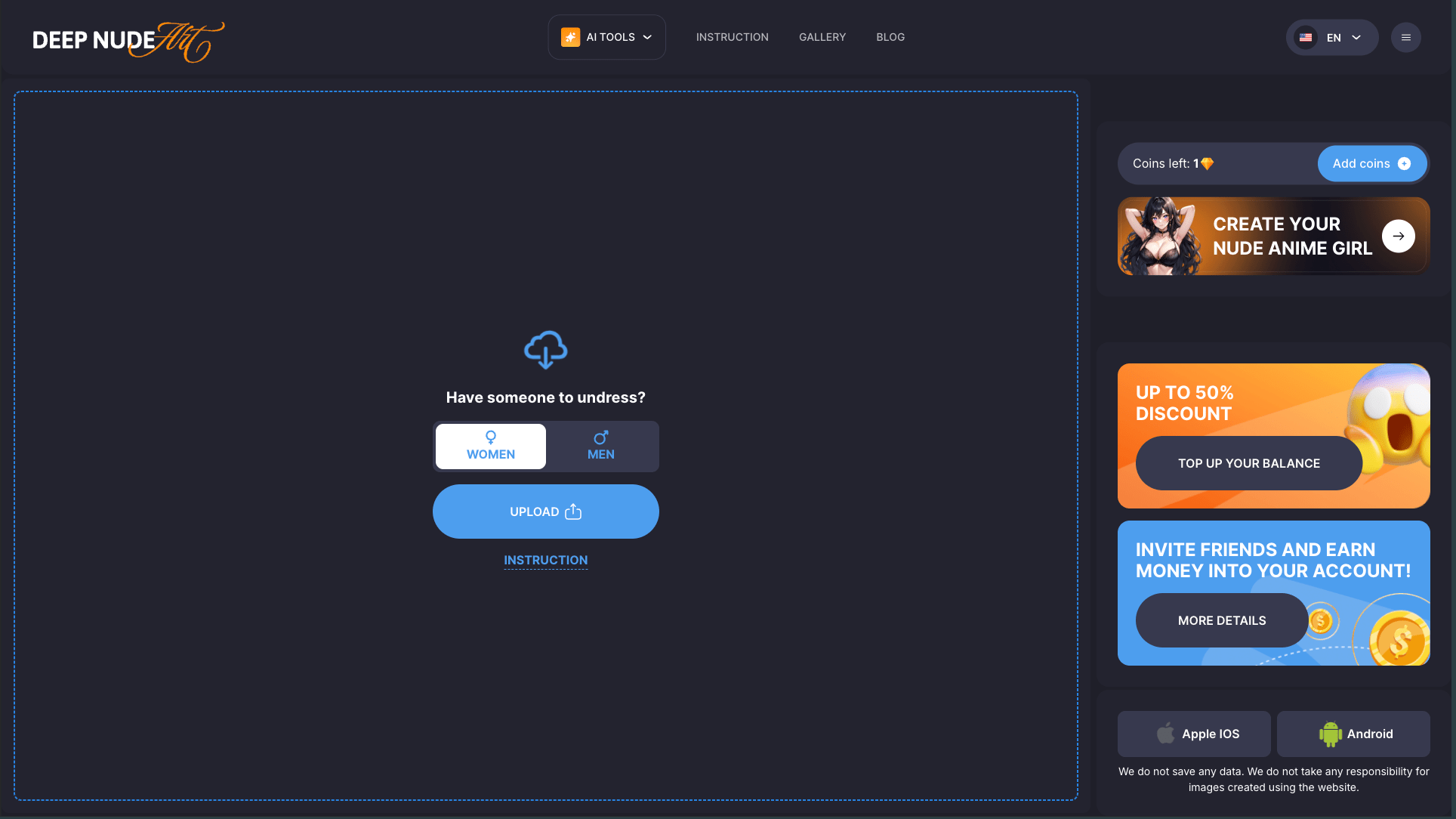Go to the GALLERY page
The width and height of the screenshot is (1456, 819).
coord(822,37)
